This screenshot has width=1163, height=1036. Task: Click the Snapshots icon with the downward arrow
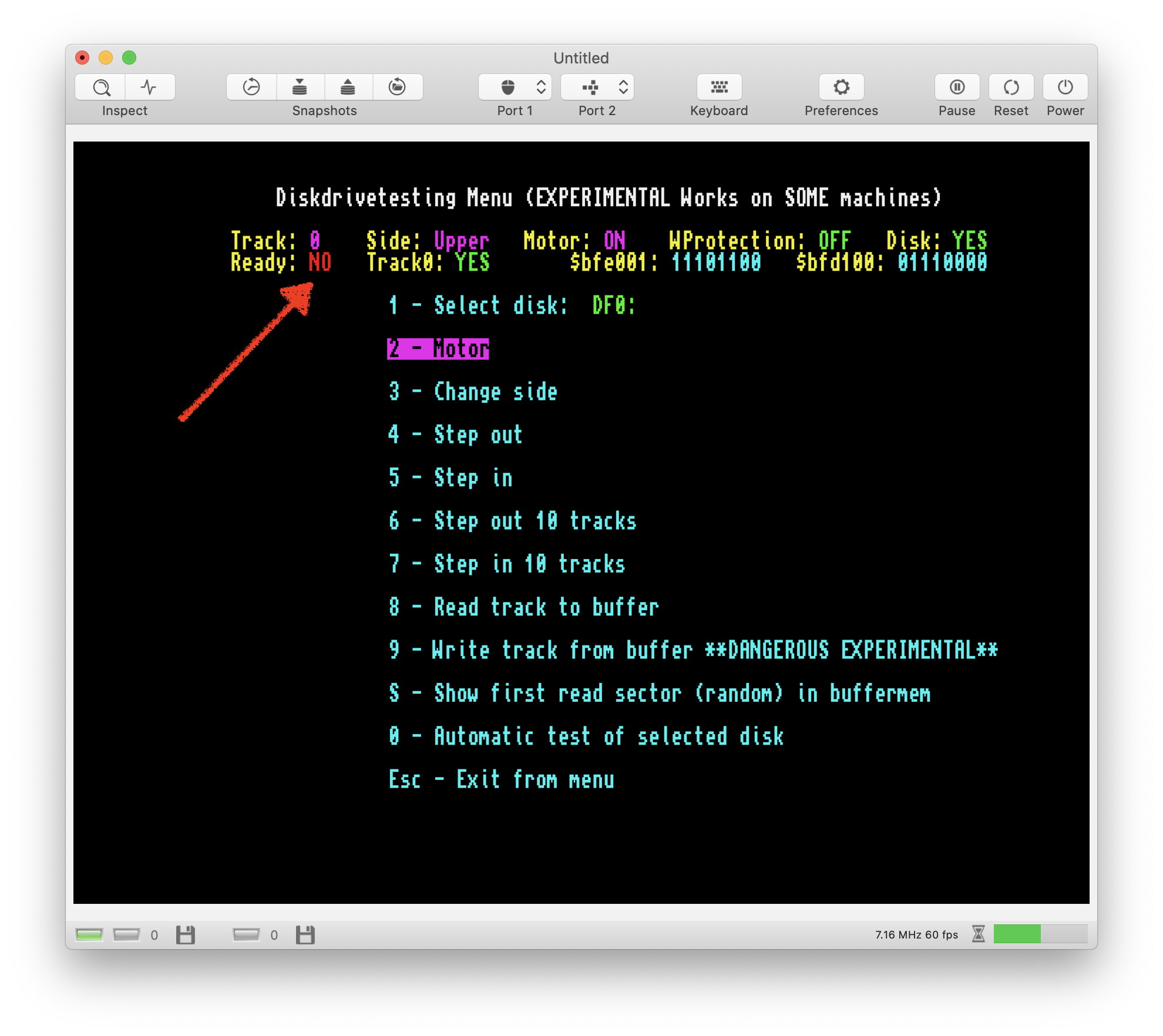300,88
